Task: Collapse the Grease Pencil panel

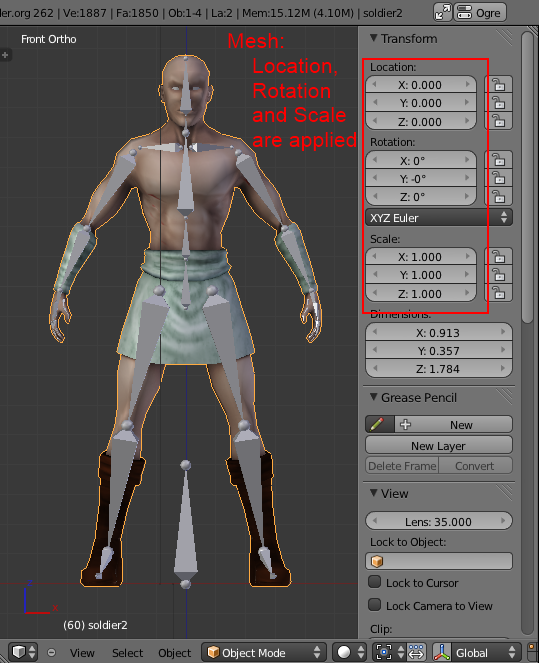Action: (374, 397)
